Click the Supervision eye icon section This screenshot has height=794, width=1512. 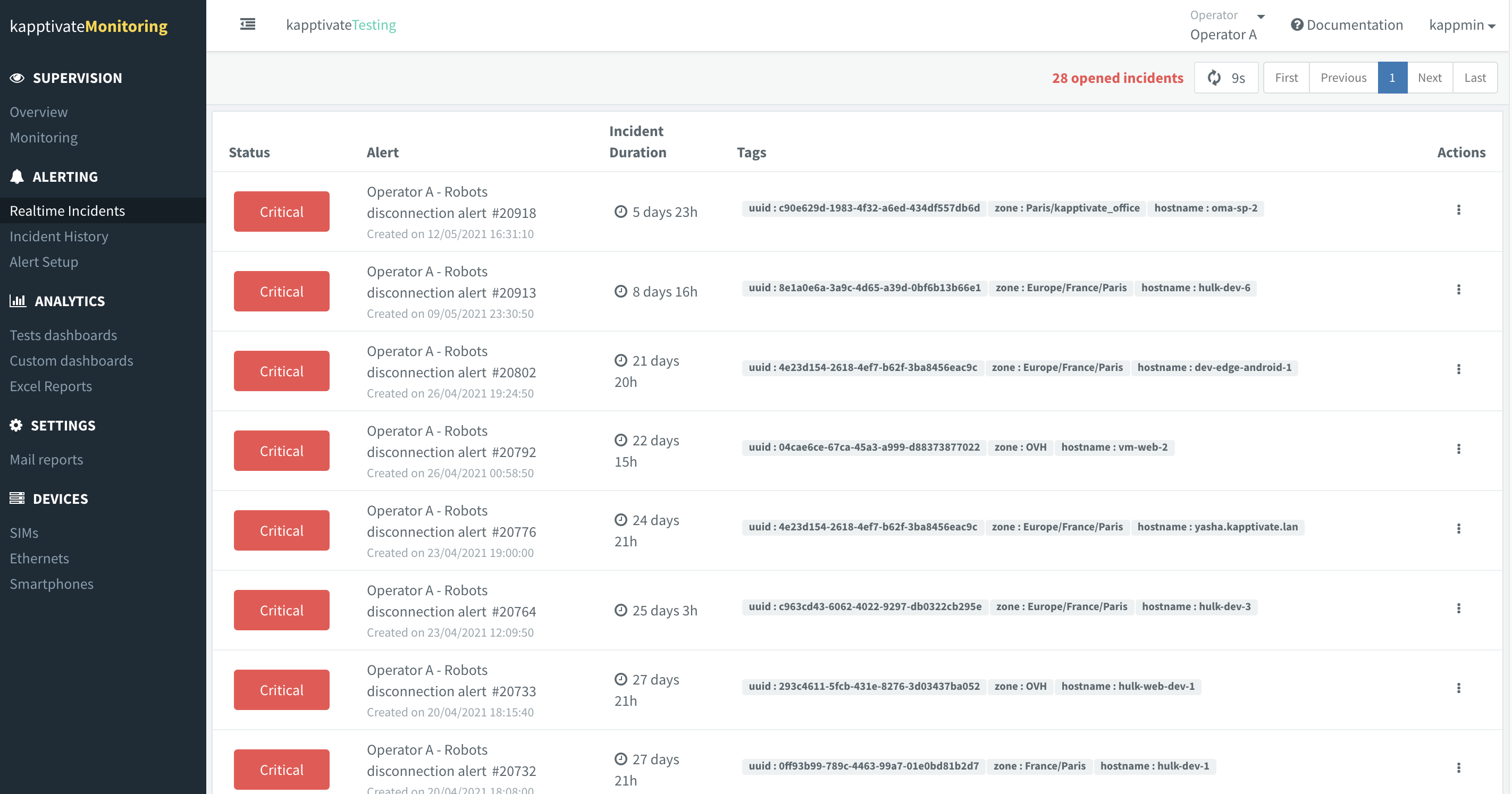point(17,78)
